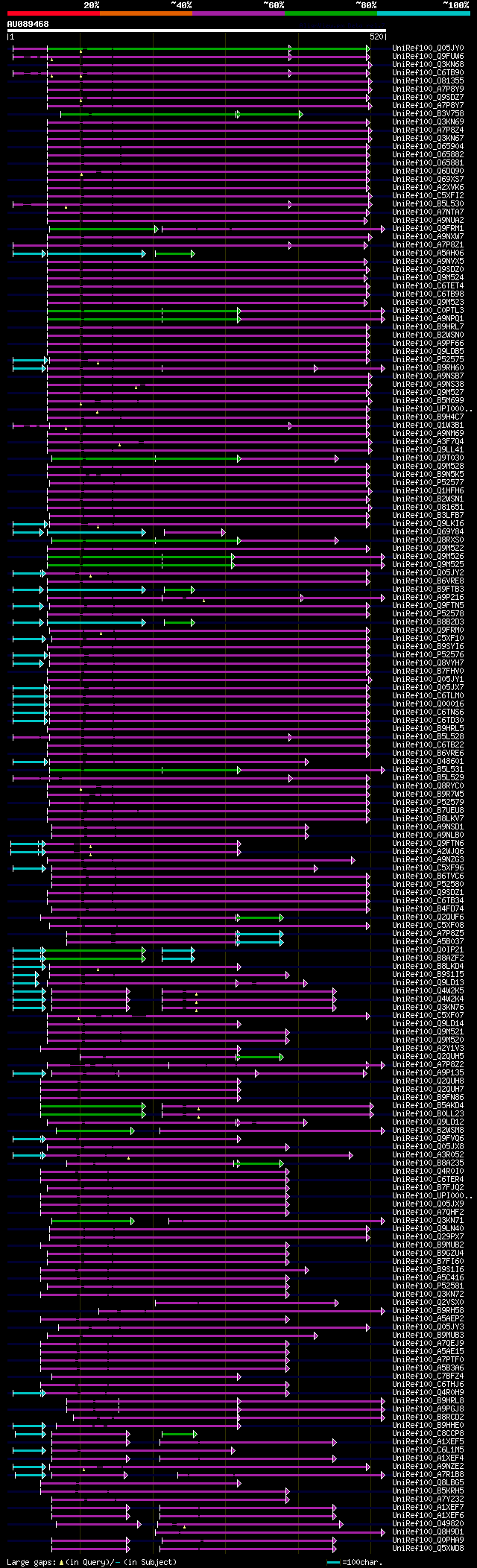This screenshot has height=1568, width=477.
Task: Select hit label UniRef100_B9RH60
Action: tap(428, 368)
